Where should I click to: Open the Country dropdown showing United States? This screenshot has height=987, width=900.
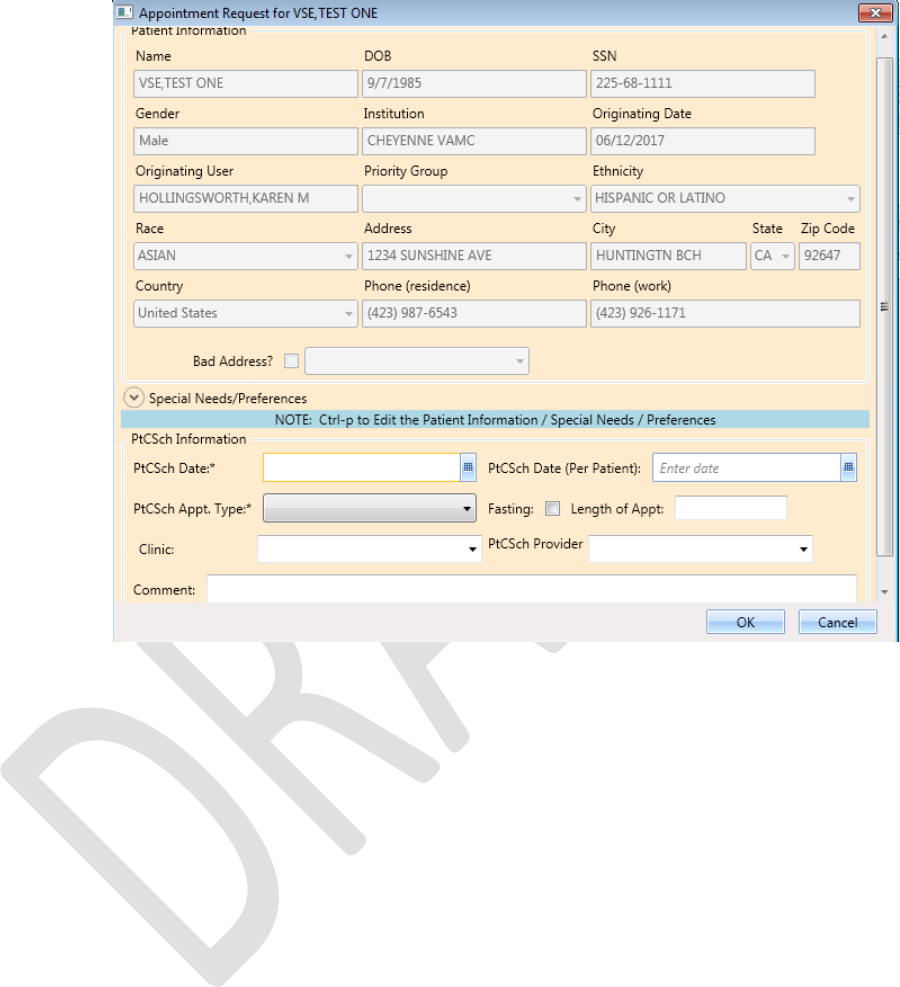tap(245, 313)
